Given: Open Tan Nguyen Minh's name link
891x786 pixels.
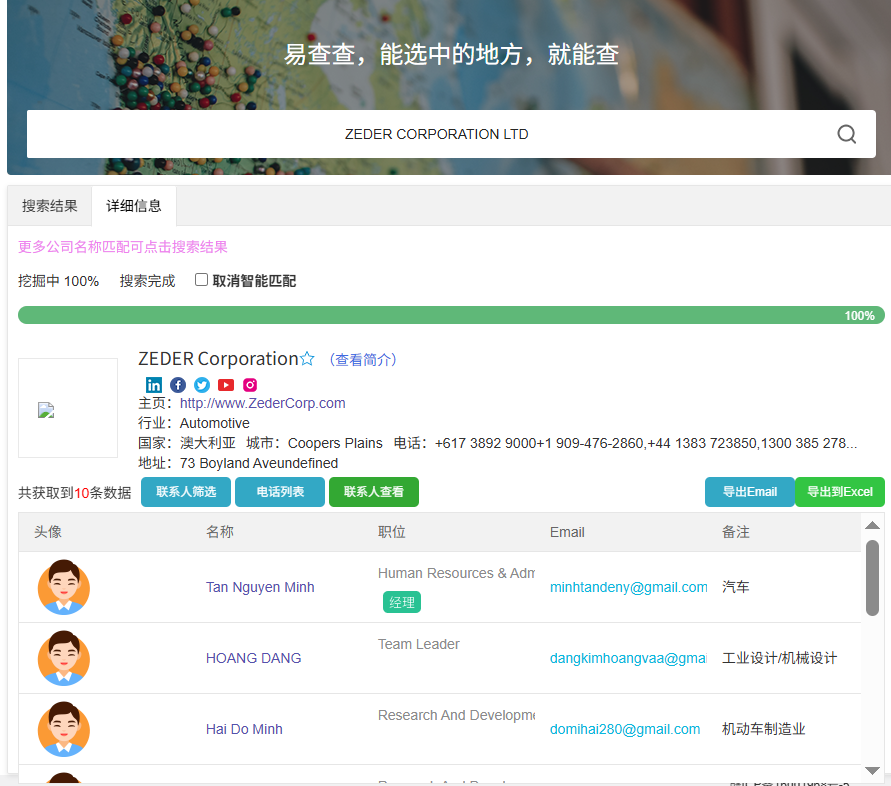Looking at the screenshot, I should [x=260, y=587].
